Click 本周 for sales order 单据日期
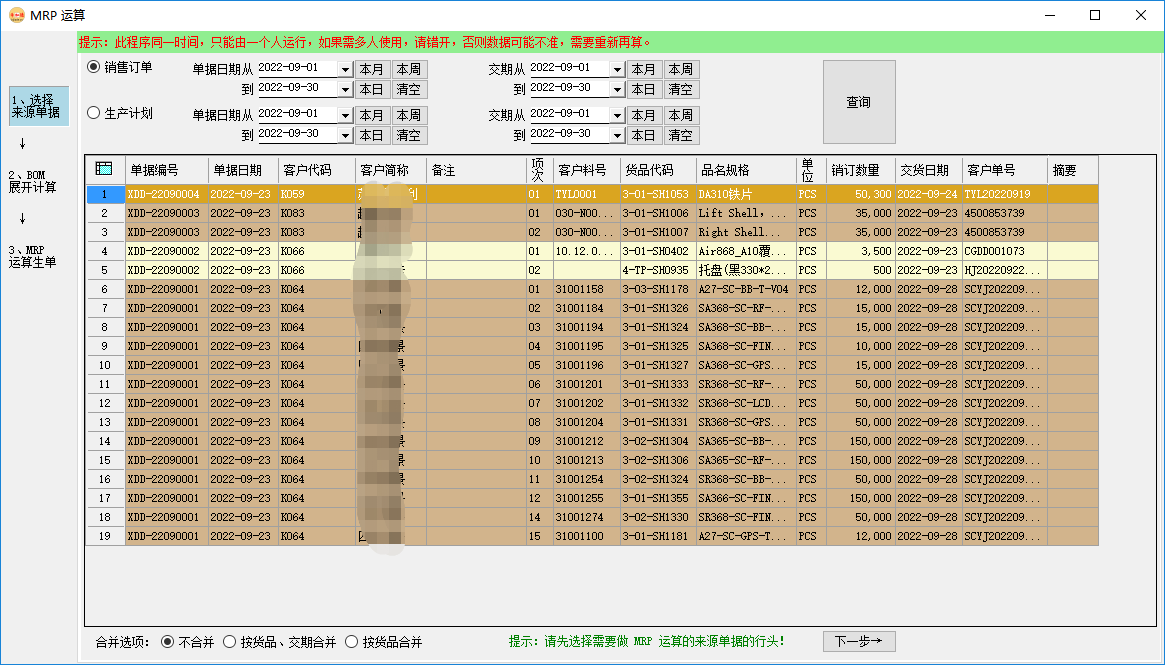 (409, 70)
